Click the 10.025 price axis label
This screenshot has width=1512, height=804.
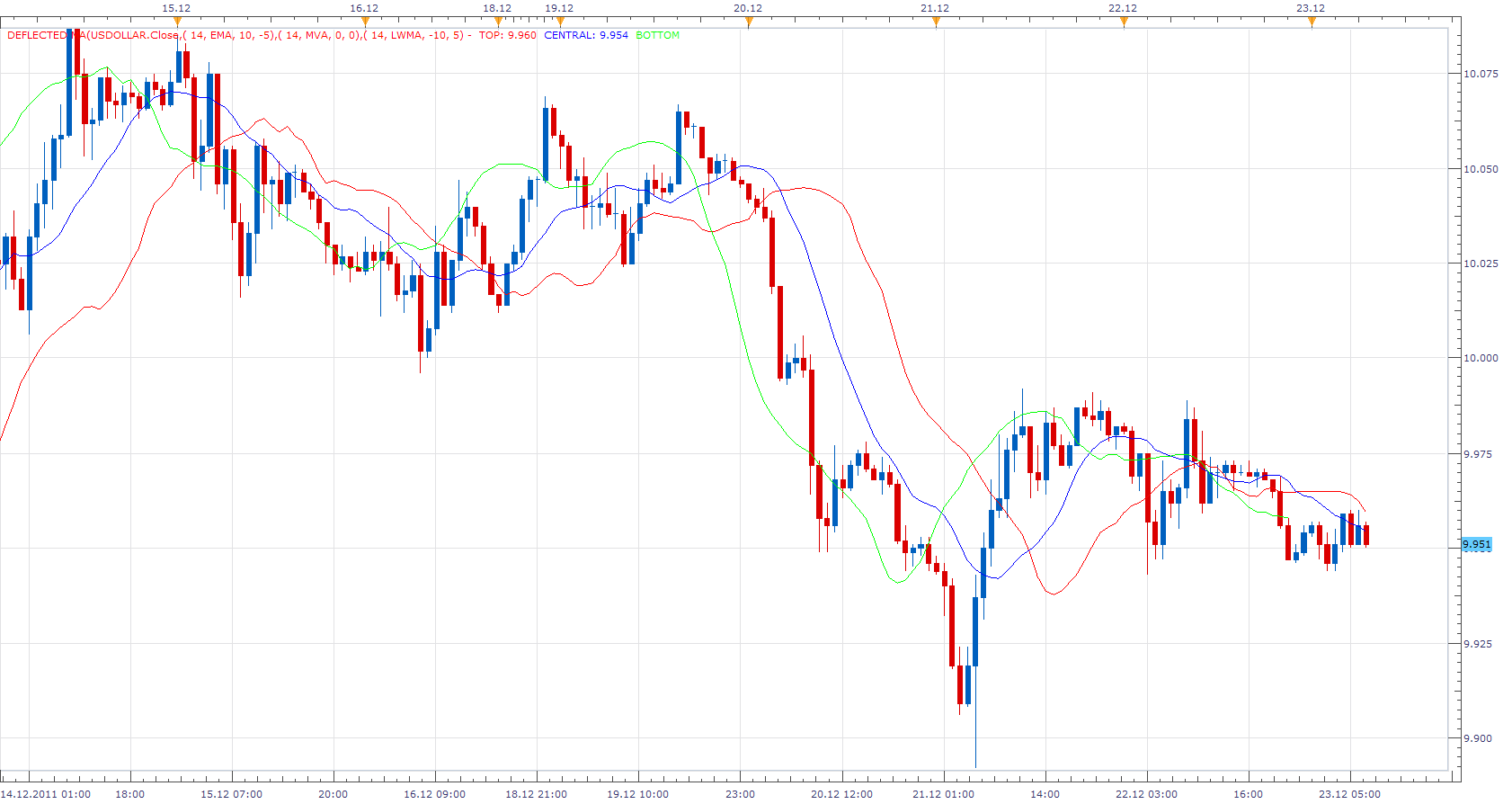[x=1481, y=264]
